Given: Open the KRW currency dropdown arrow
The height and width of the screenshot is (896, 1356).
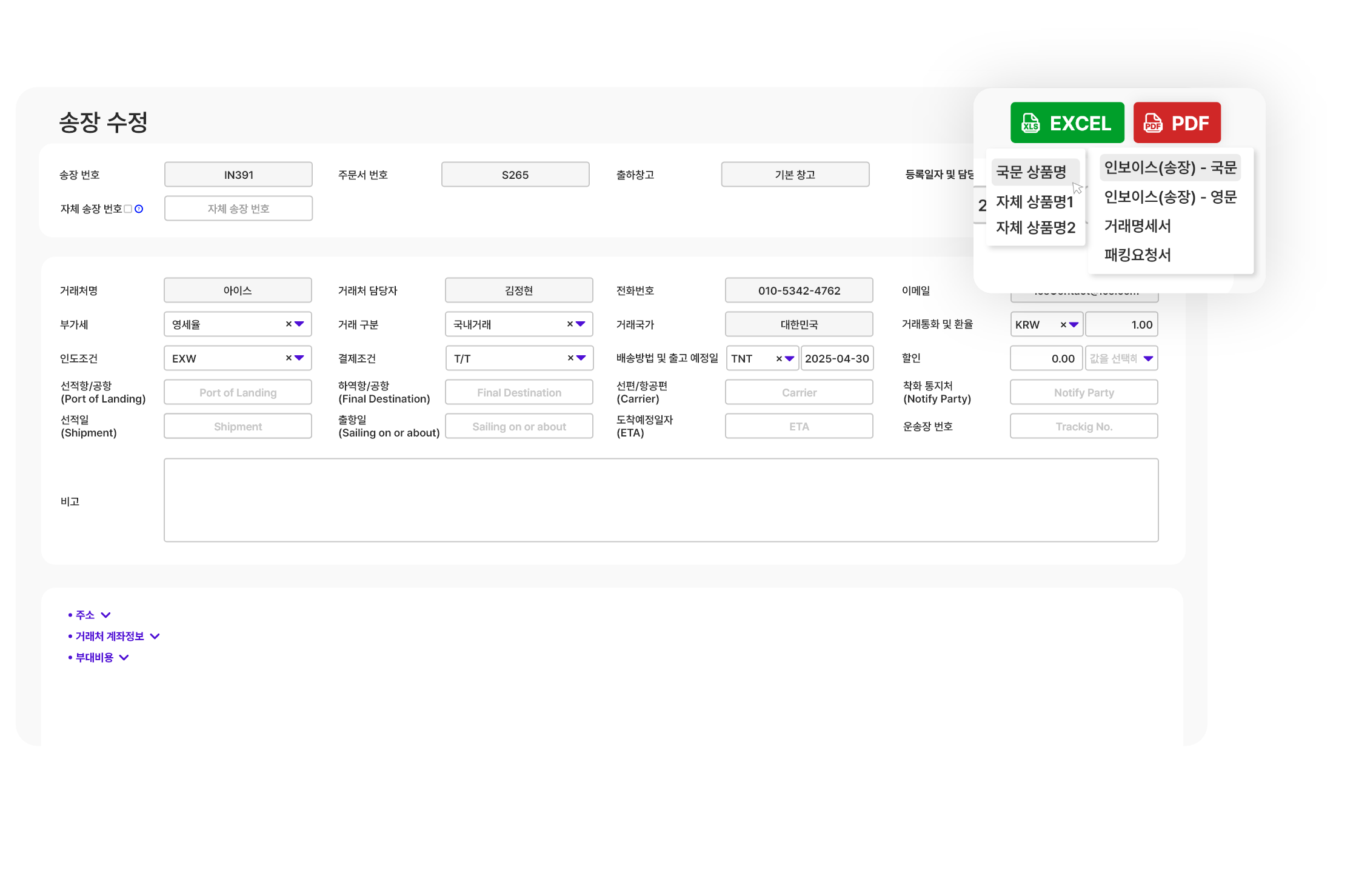Looking at the screenshot, I should pos(1074,324).
